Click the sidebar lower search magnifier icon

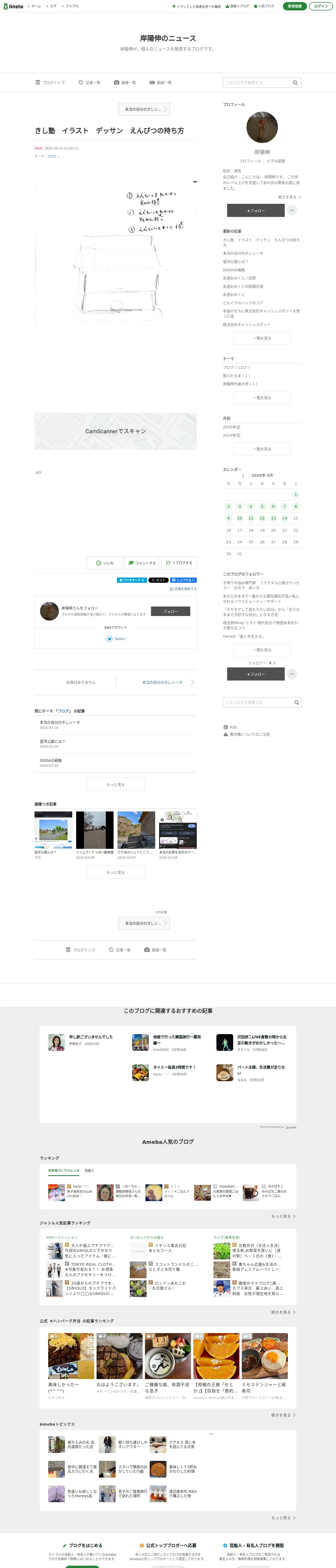296,702
